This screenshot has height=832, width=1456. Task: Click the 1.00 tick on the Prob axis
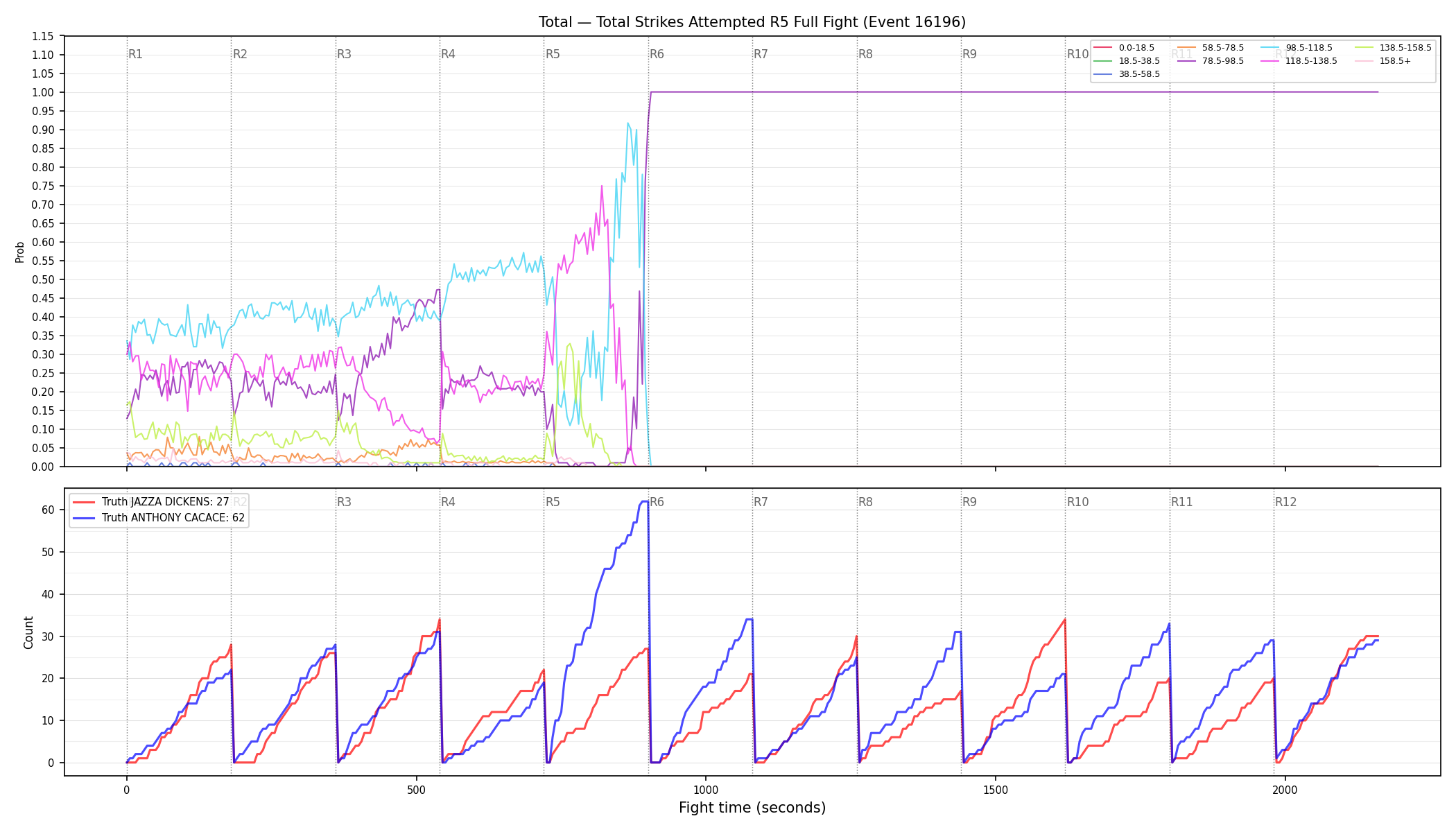43,92
